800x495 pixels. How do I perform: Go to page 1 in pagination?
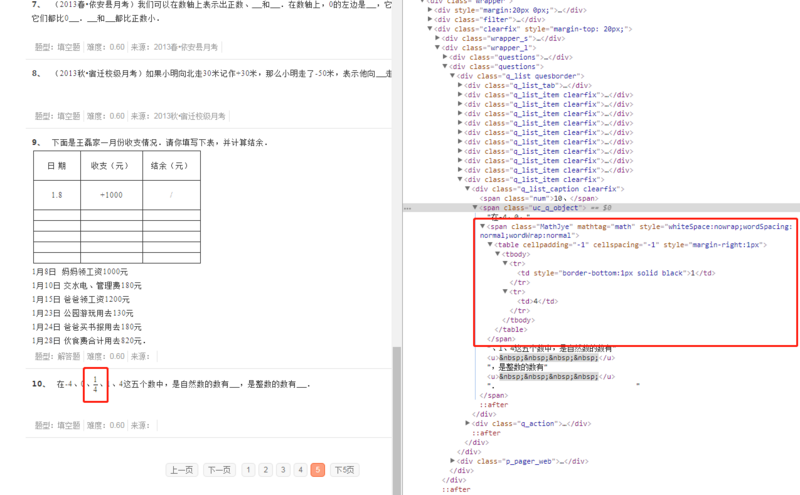click(248, 470)
